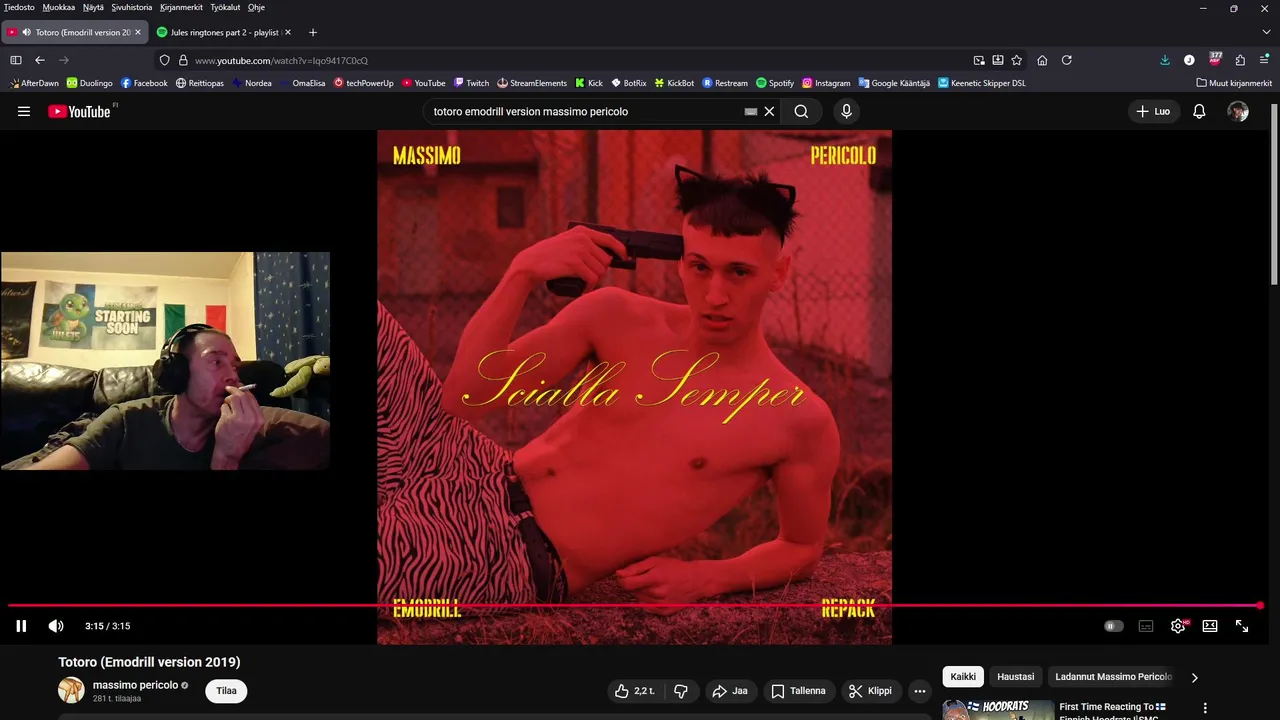Reload the current page

click(x=1067, y=60)
